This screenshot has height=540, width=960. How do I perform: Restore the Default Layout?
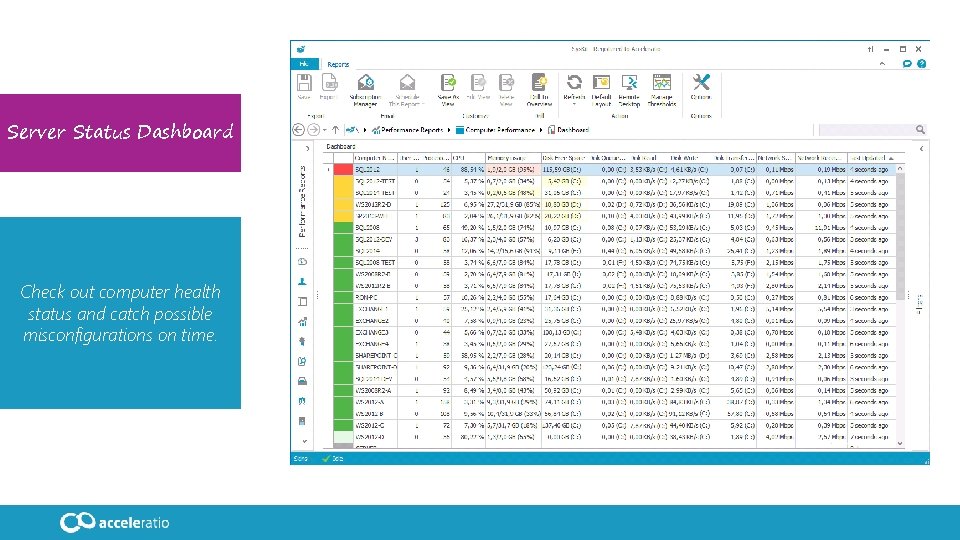click(x=601, y=82)
